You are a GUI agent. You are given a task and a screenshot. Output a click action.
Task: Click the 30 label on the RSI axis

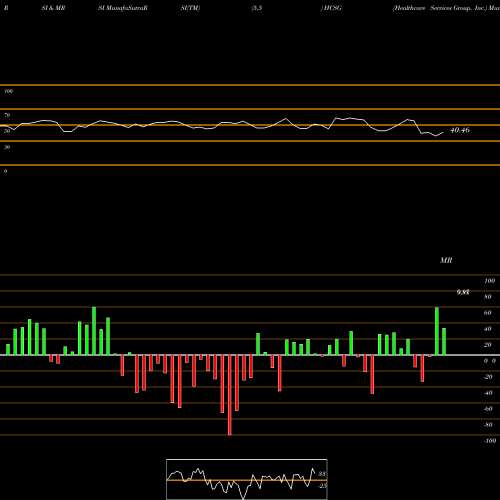(x=7, y=147)
